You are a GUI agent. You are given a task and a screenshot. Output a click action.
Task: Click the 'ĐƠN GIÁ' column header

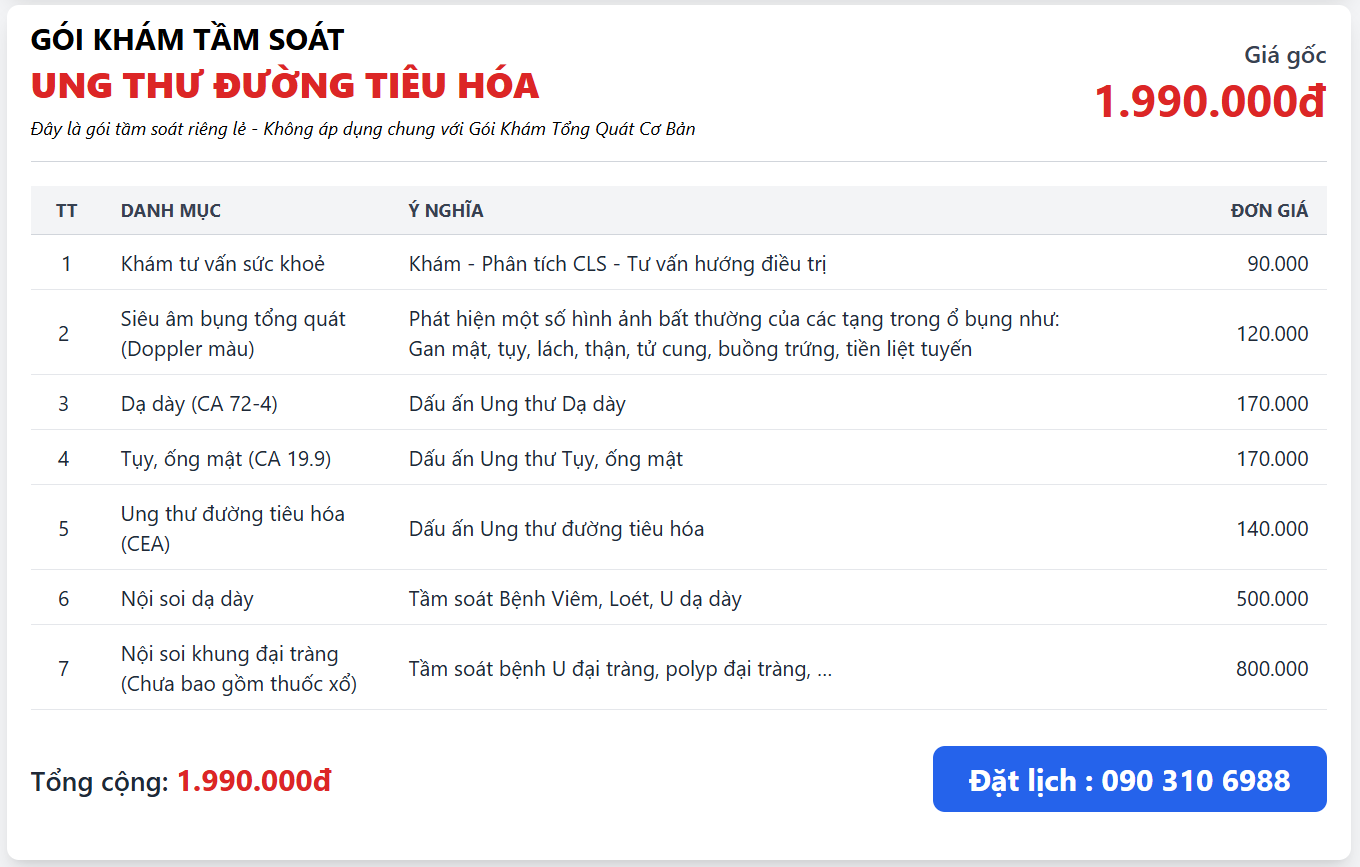pyautogui.click(x=1269, y=211)
